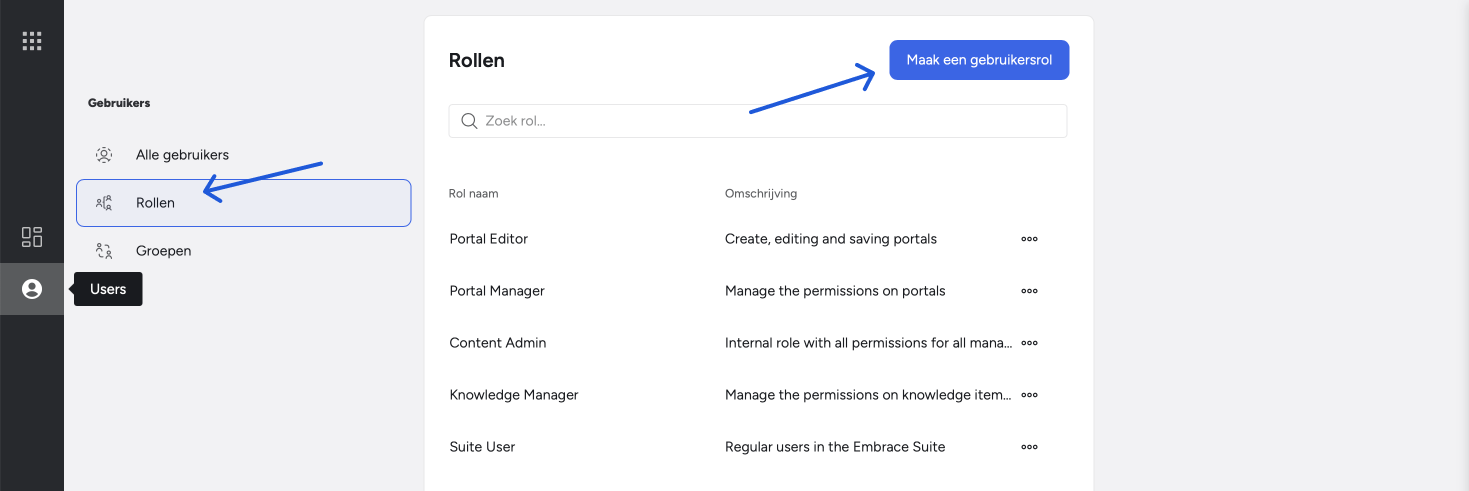
Task: Click the Suite User role name
Action: point(483,447)
